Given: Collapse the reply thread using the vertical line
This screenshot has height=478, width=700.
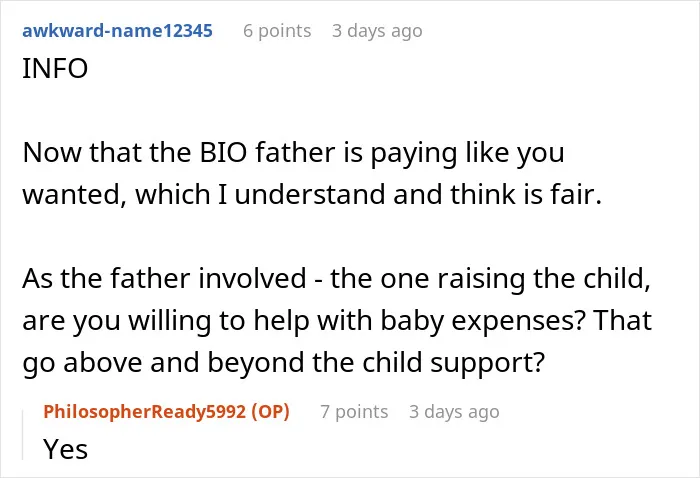Looking at the screenshot, I should pos(23,435).
